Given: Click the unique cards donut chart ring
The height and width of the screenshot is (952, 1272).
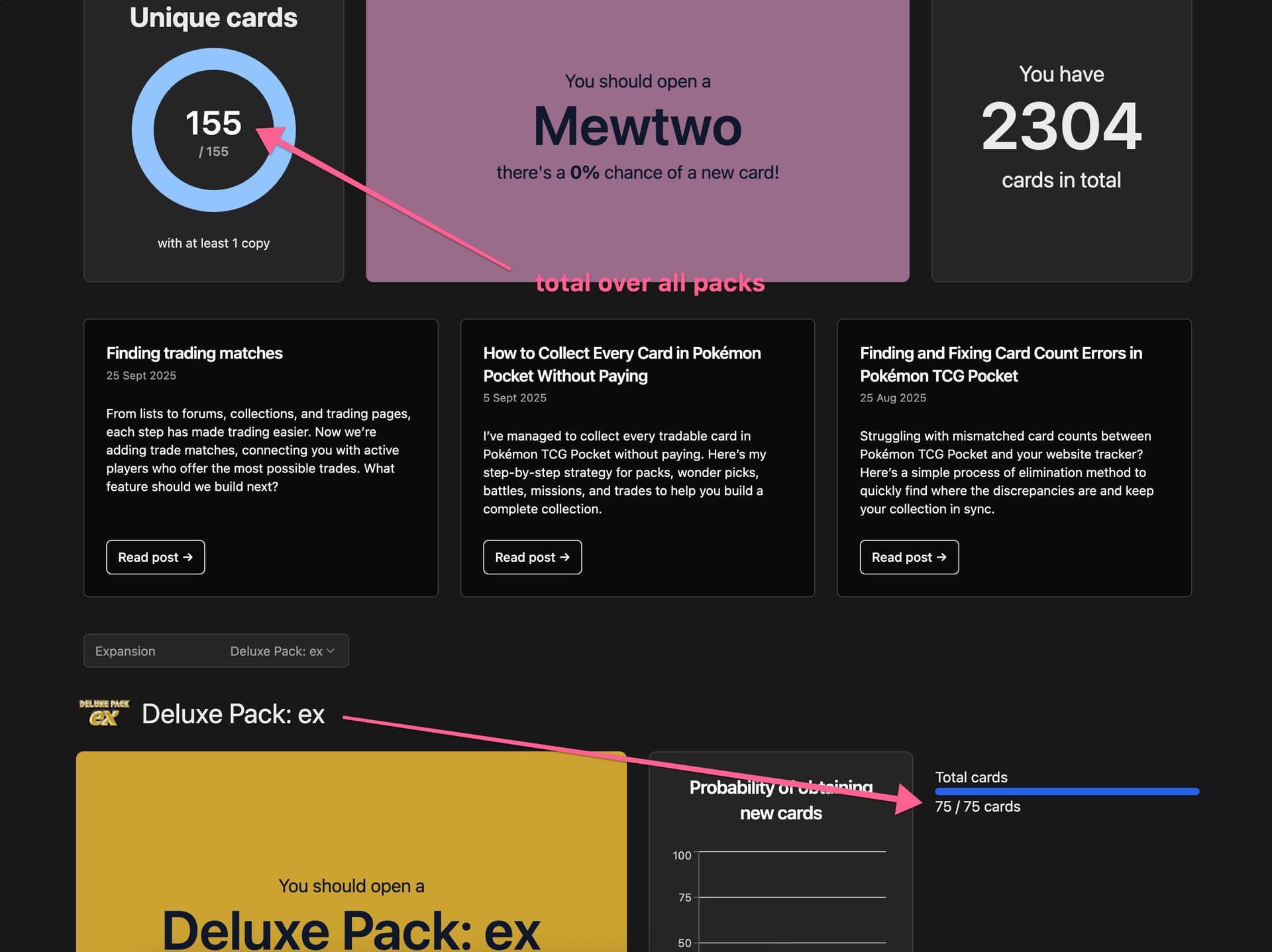Looking at the screenshot, I should [x=142, y=130].
